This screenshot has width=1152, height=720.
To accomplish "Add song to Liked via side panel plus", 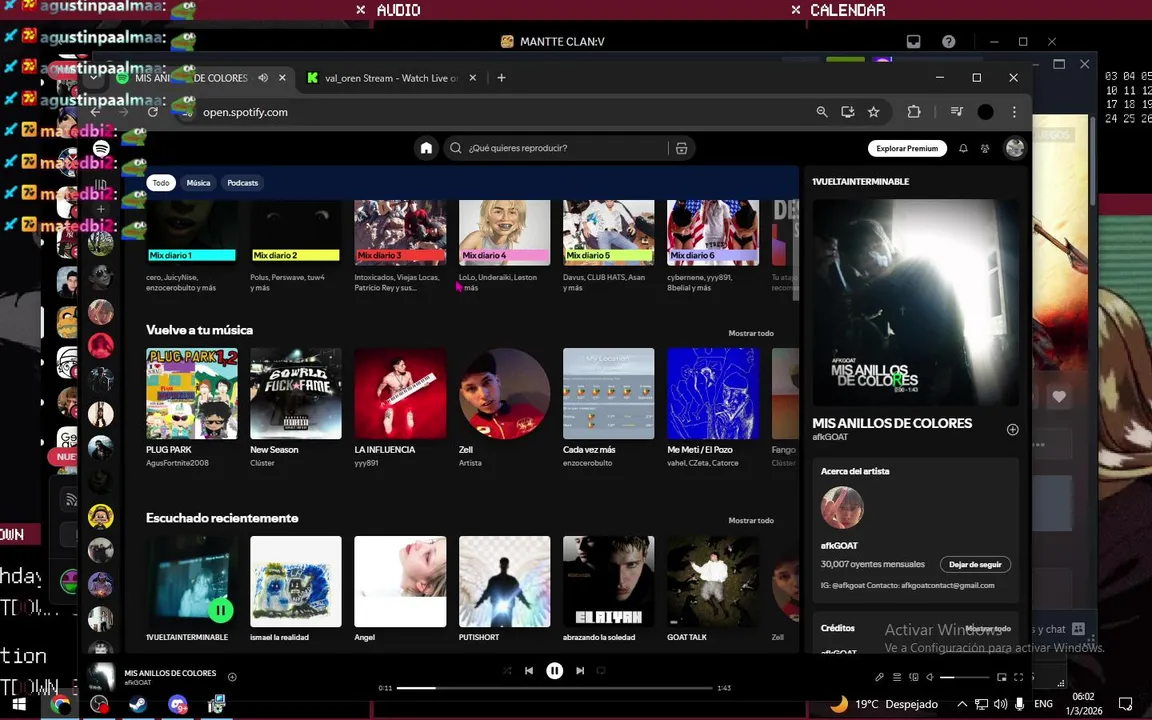I will click(1012, 430).
